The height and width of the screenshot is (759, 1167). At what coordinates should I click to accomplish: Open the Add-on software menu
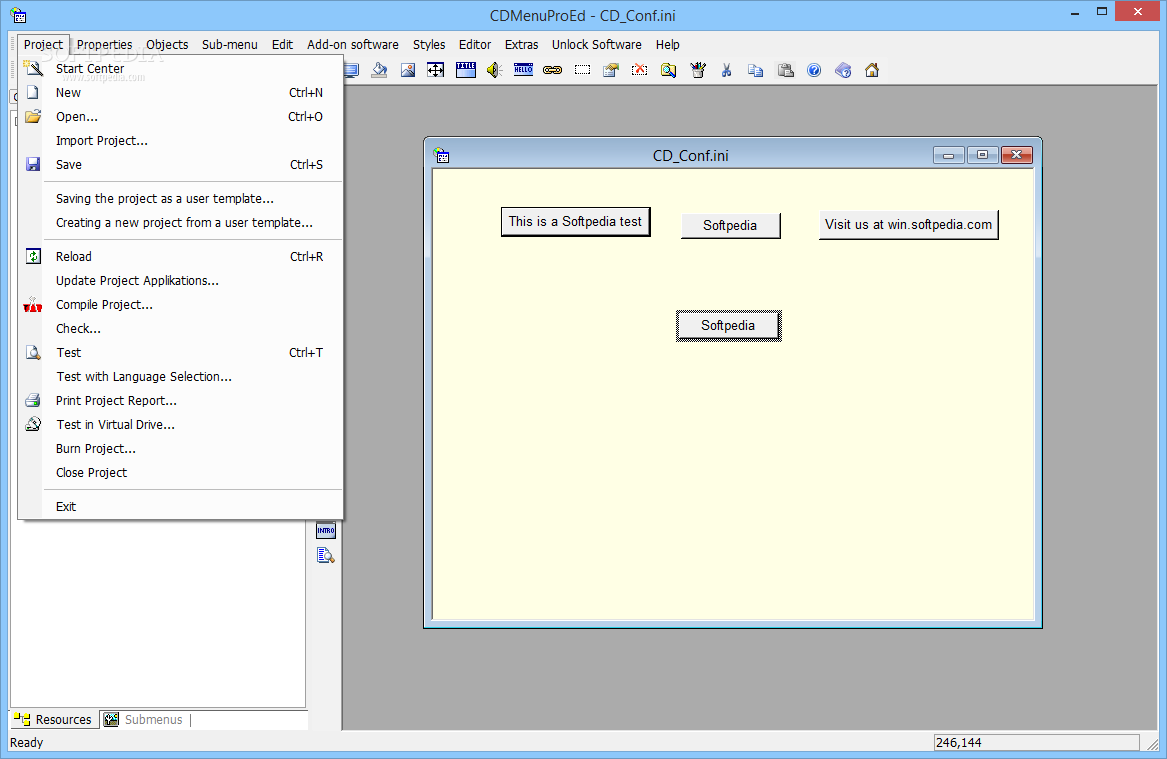point(353,45)
